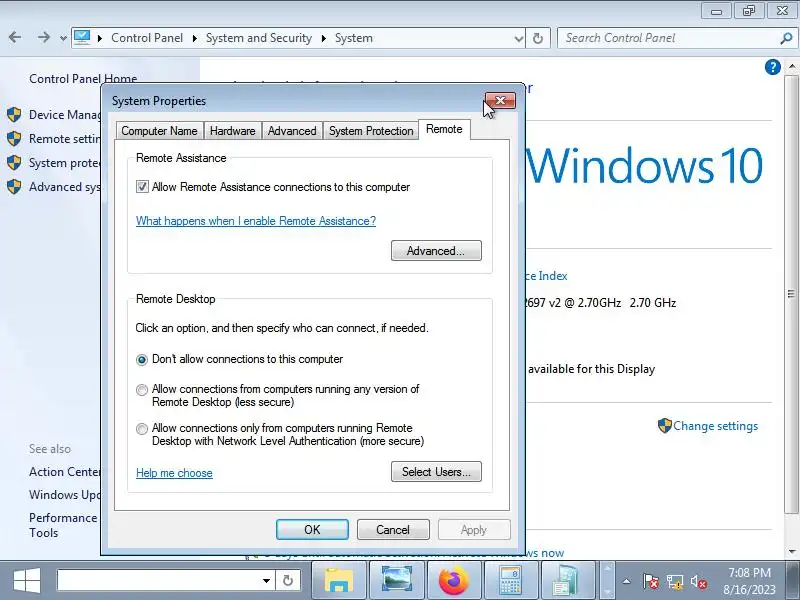Image resolution: width=800 pixels, height=600 pixels.
Task: Click Remote settings shield icon
Action: click(x=14, y=138)
